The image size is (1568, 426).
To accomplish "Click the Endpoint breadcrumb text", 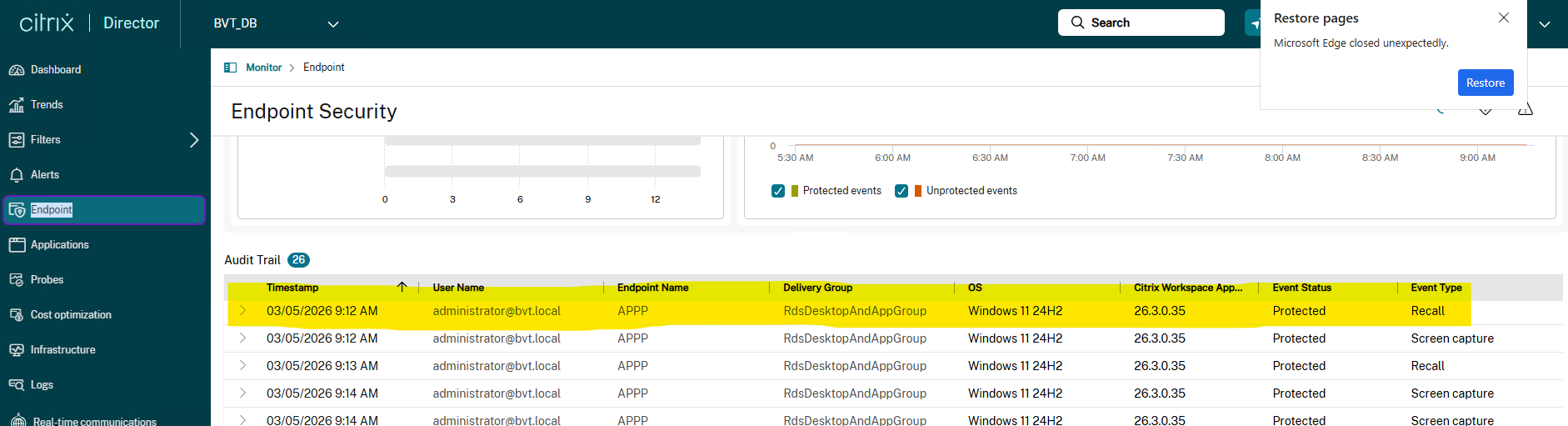I will [324, 68].
